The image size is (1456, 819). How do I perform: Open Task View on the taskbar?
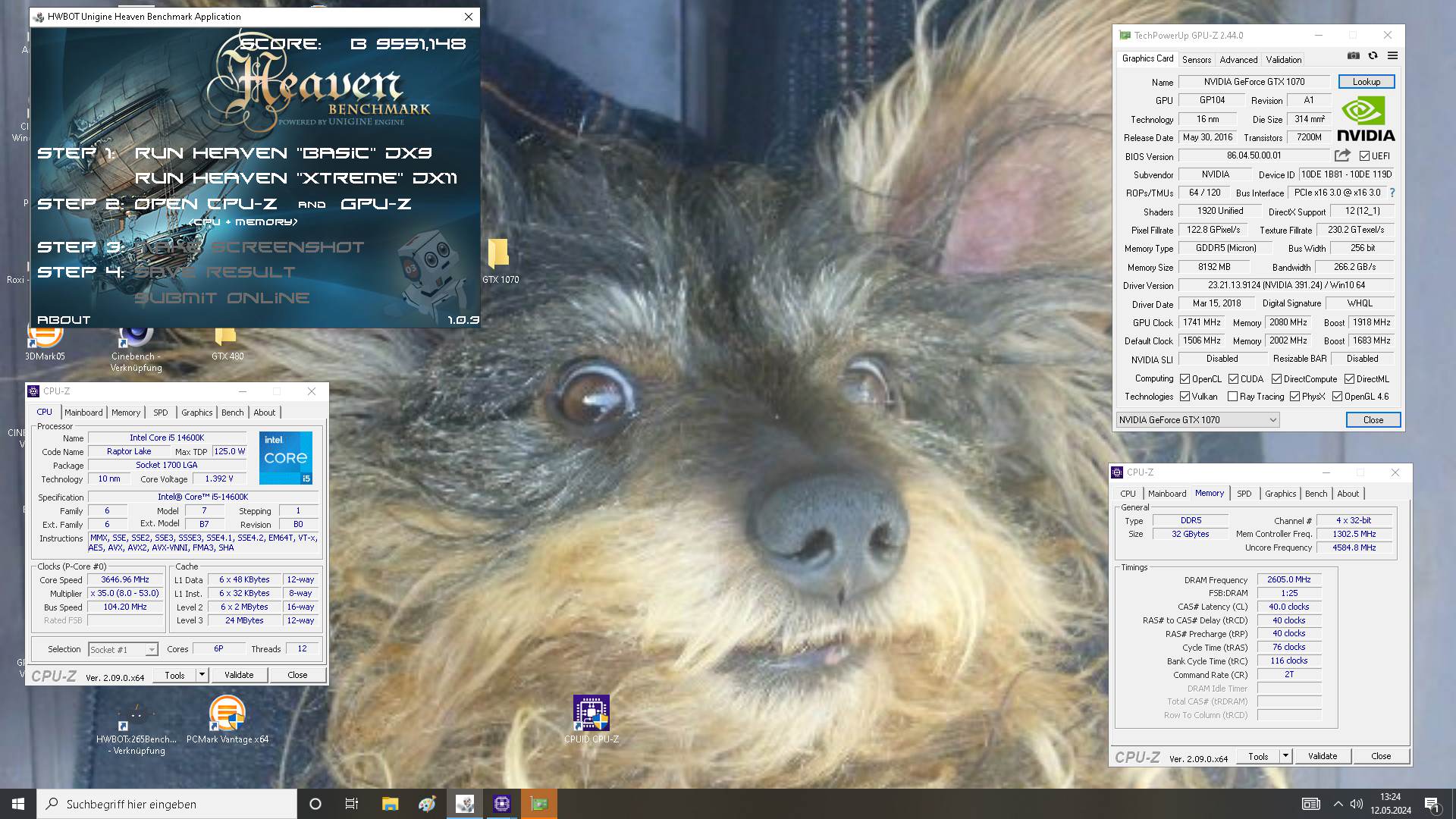[352, 804]
